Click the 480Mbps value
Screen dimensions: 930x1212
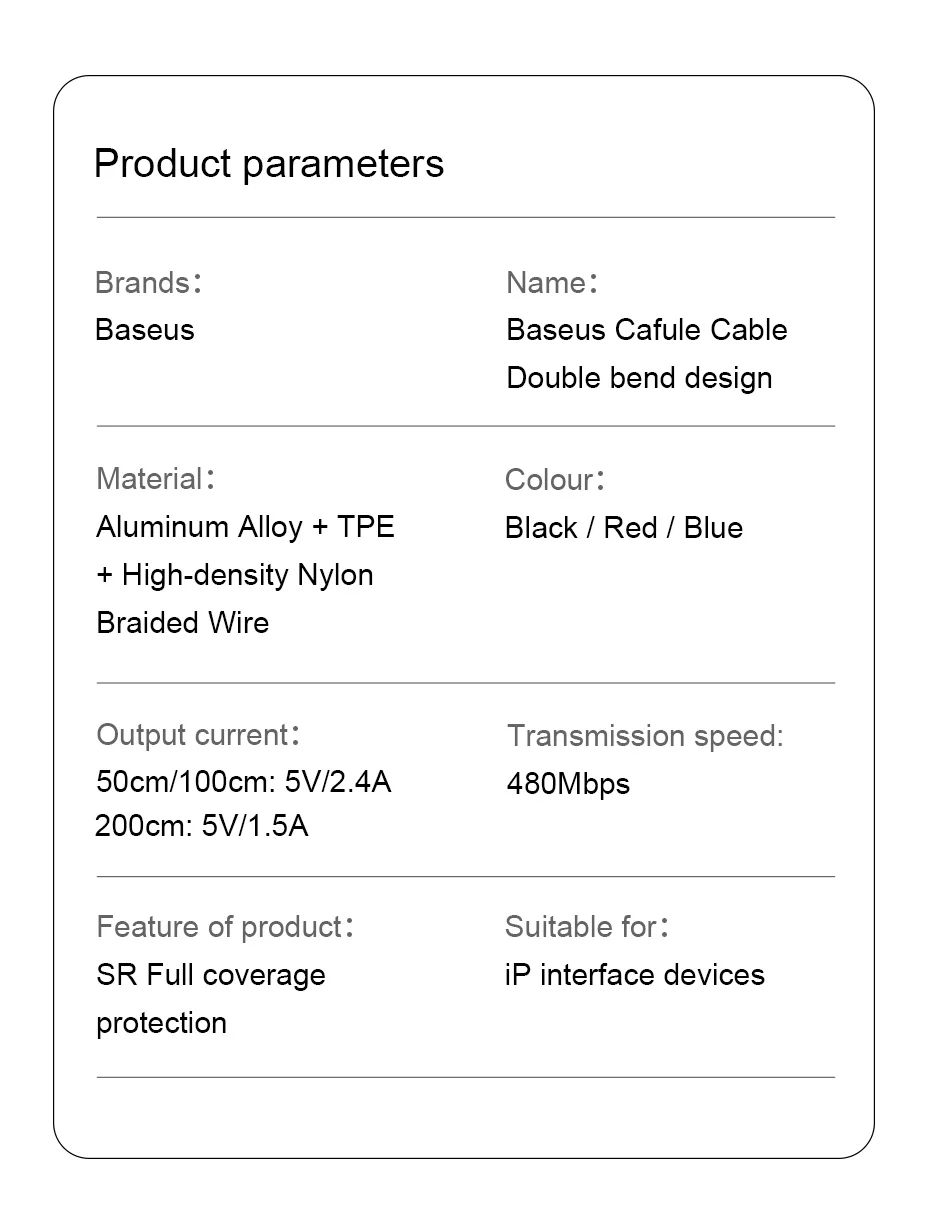click(568, 784)
